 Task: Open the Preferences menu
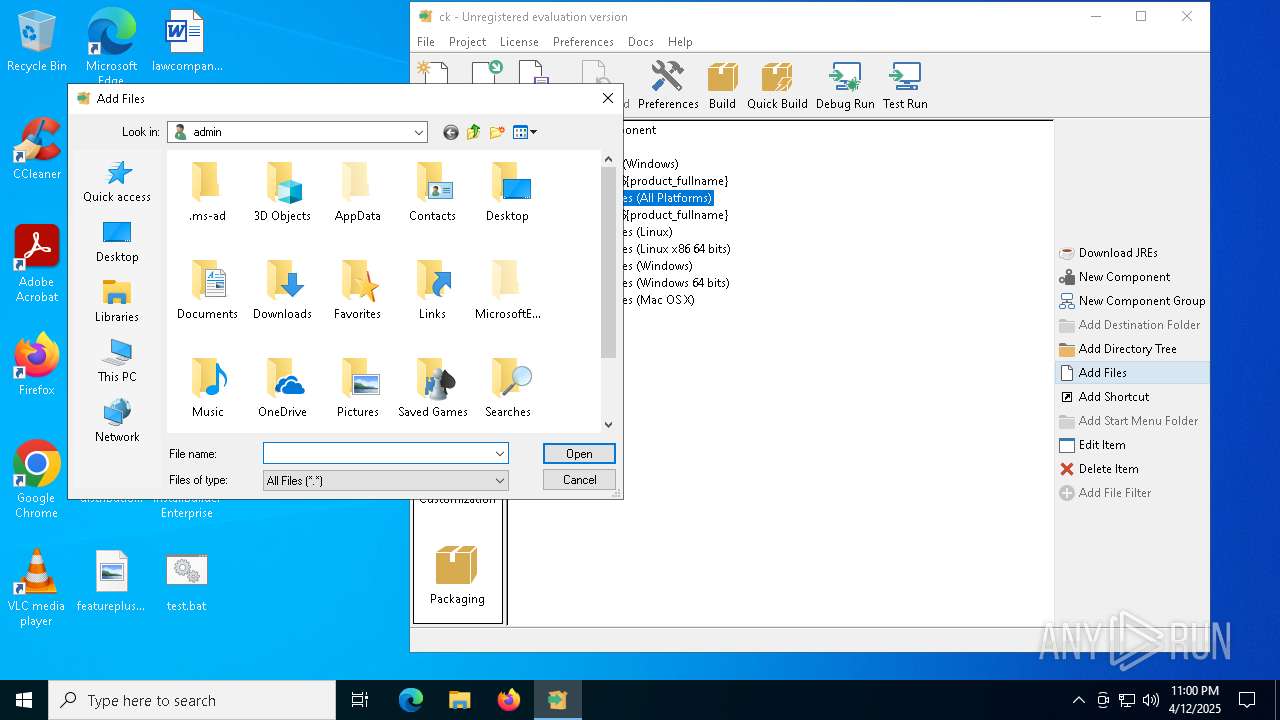583,42
